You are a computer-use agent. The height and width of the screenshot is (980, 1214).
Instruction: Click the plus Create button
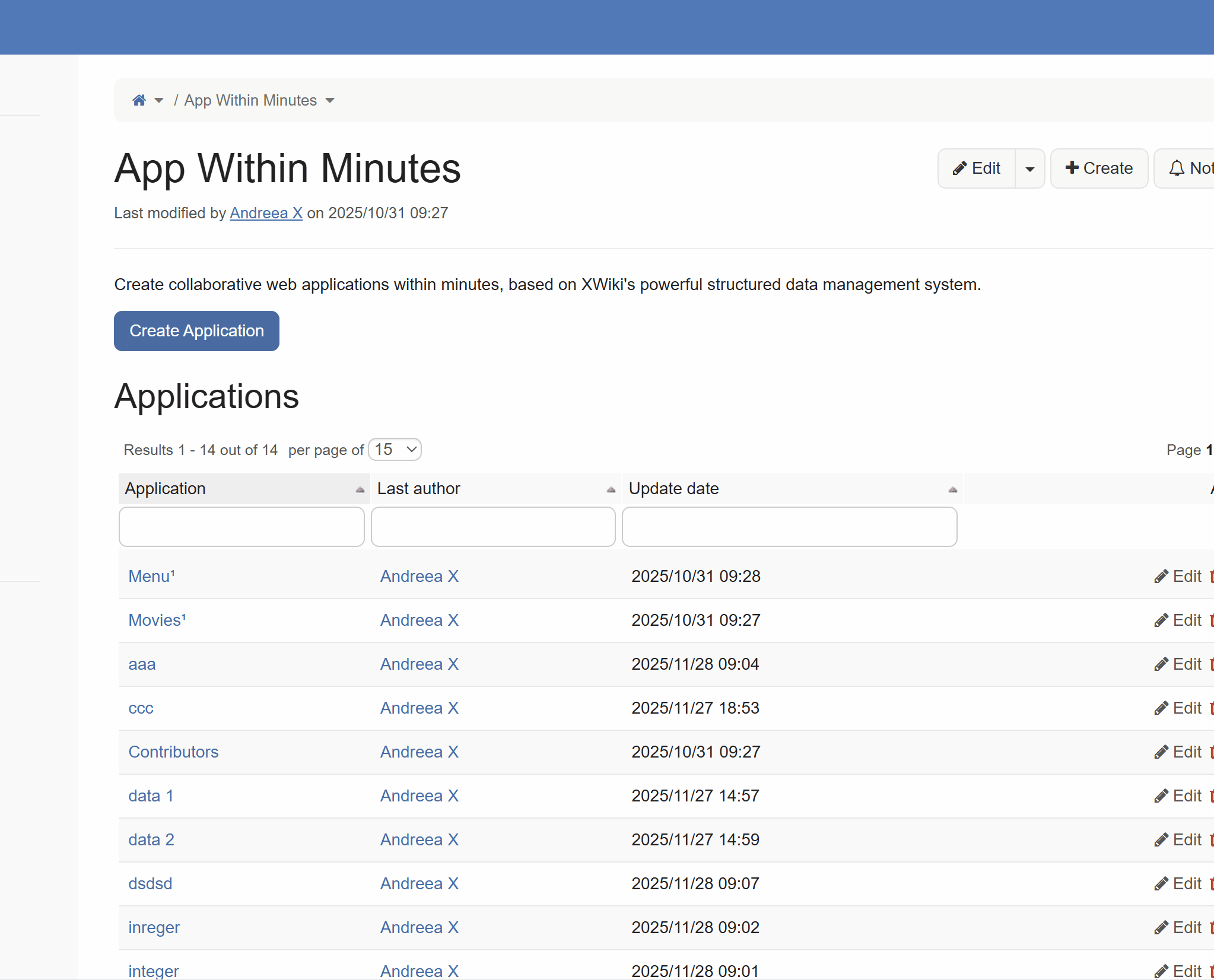pos(1099,168)
